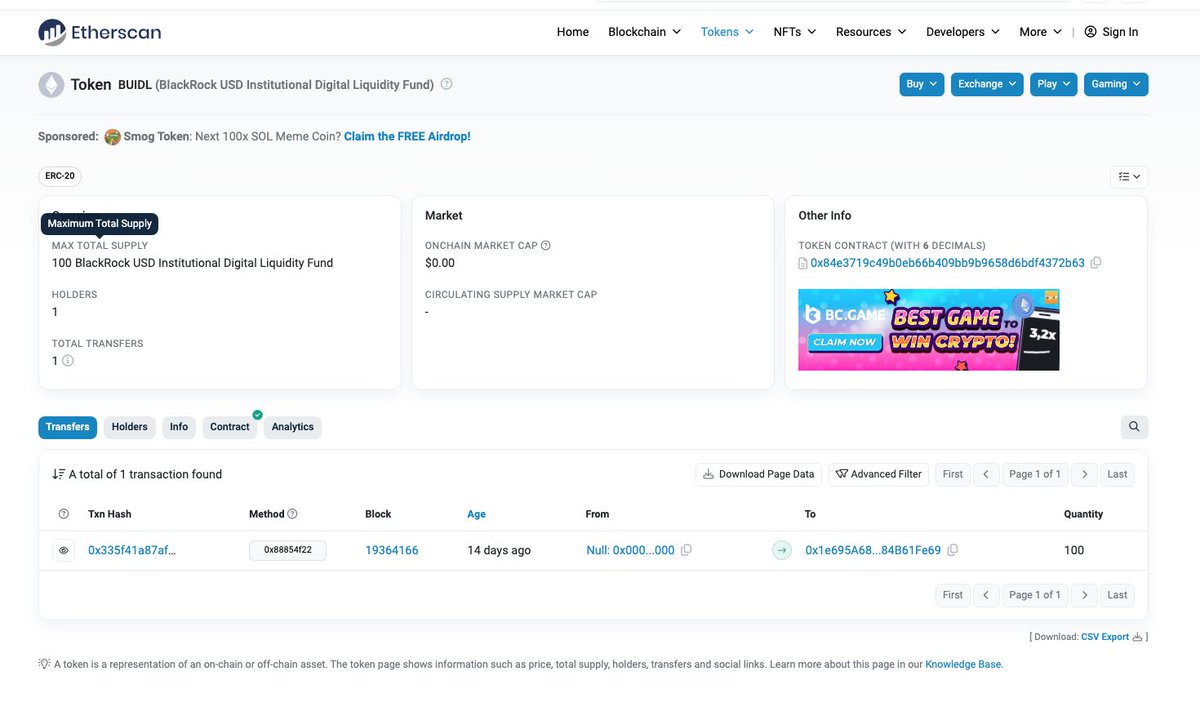Viewport: 1200px width, 720px height.
Task: Go to the next page in the top pagination
Action: point(1085,474)
